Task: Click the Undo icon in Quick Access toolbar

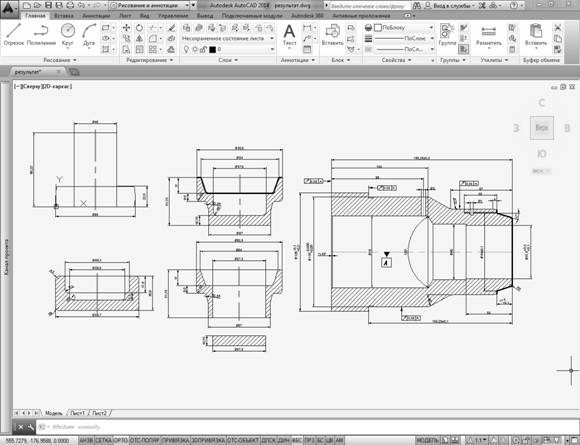Action: (x=81, y=6)
